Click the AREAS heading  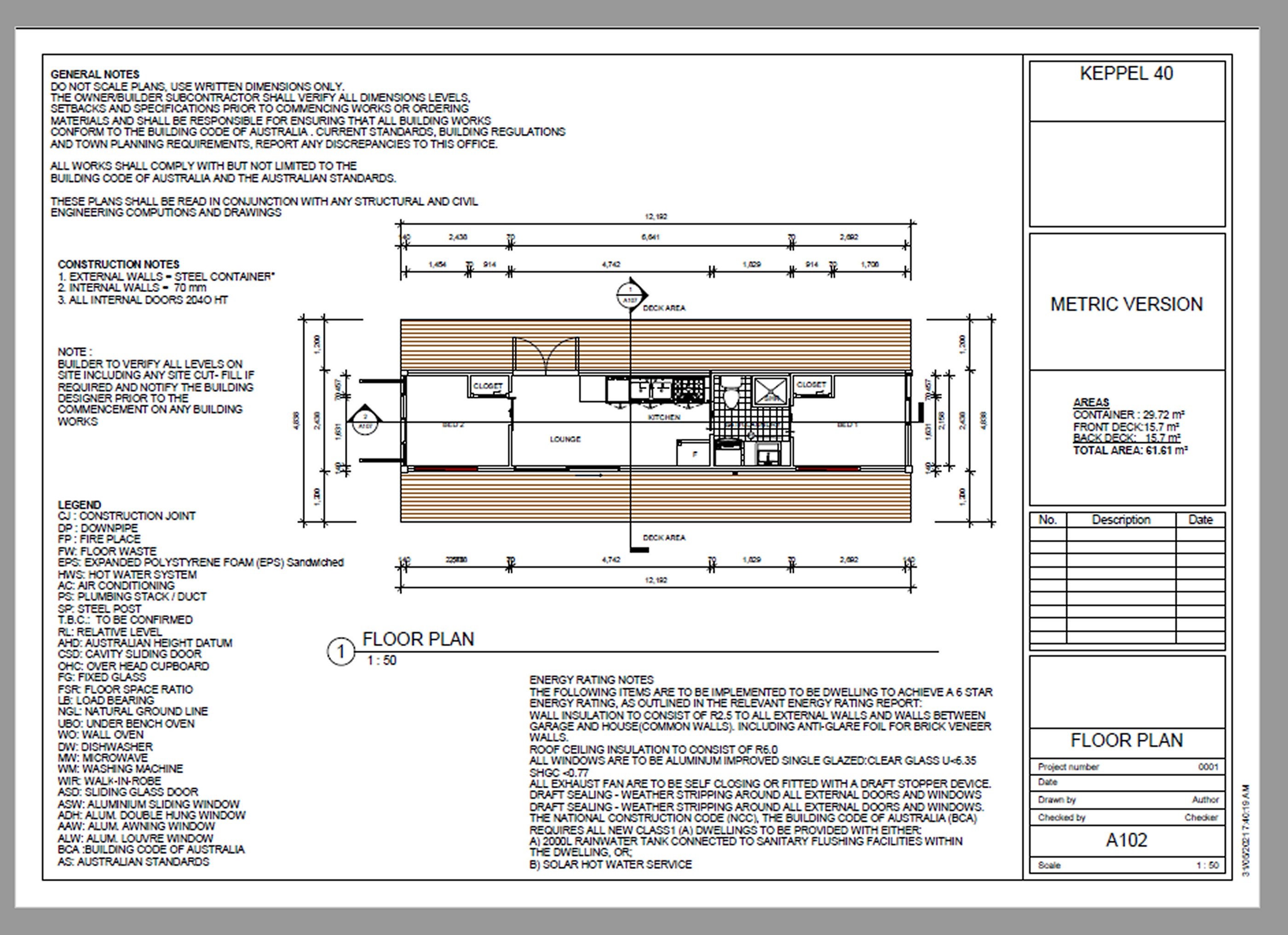click(x=1091, y=402)
